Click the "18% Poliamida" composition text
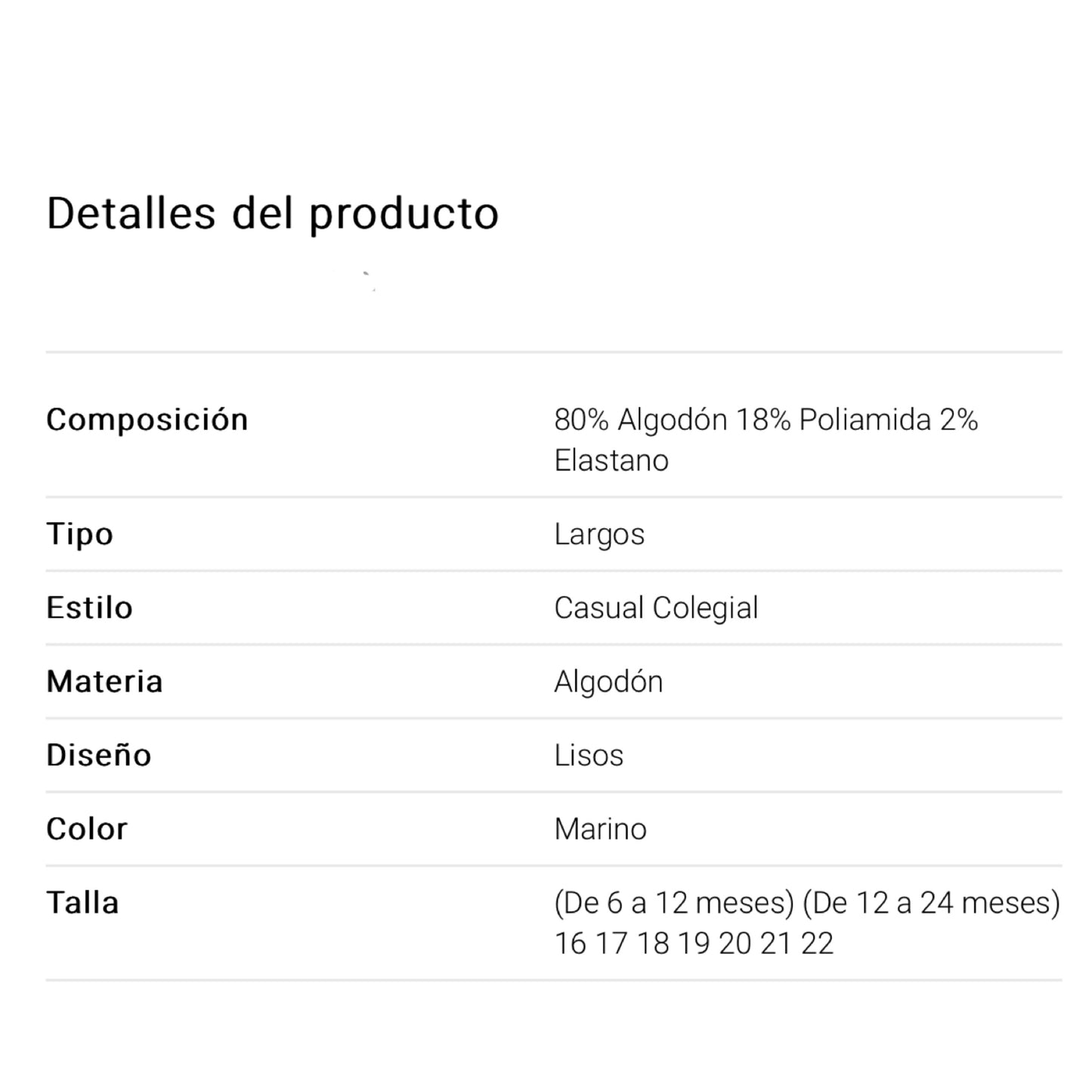Image resolution: width=1092 pixels, height=1092 pixels. click(834, 419)
